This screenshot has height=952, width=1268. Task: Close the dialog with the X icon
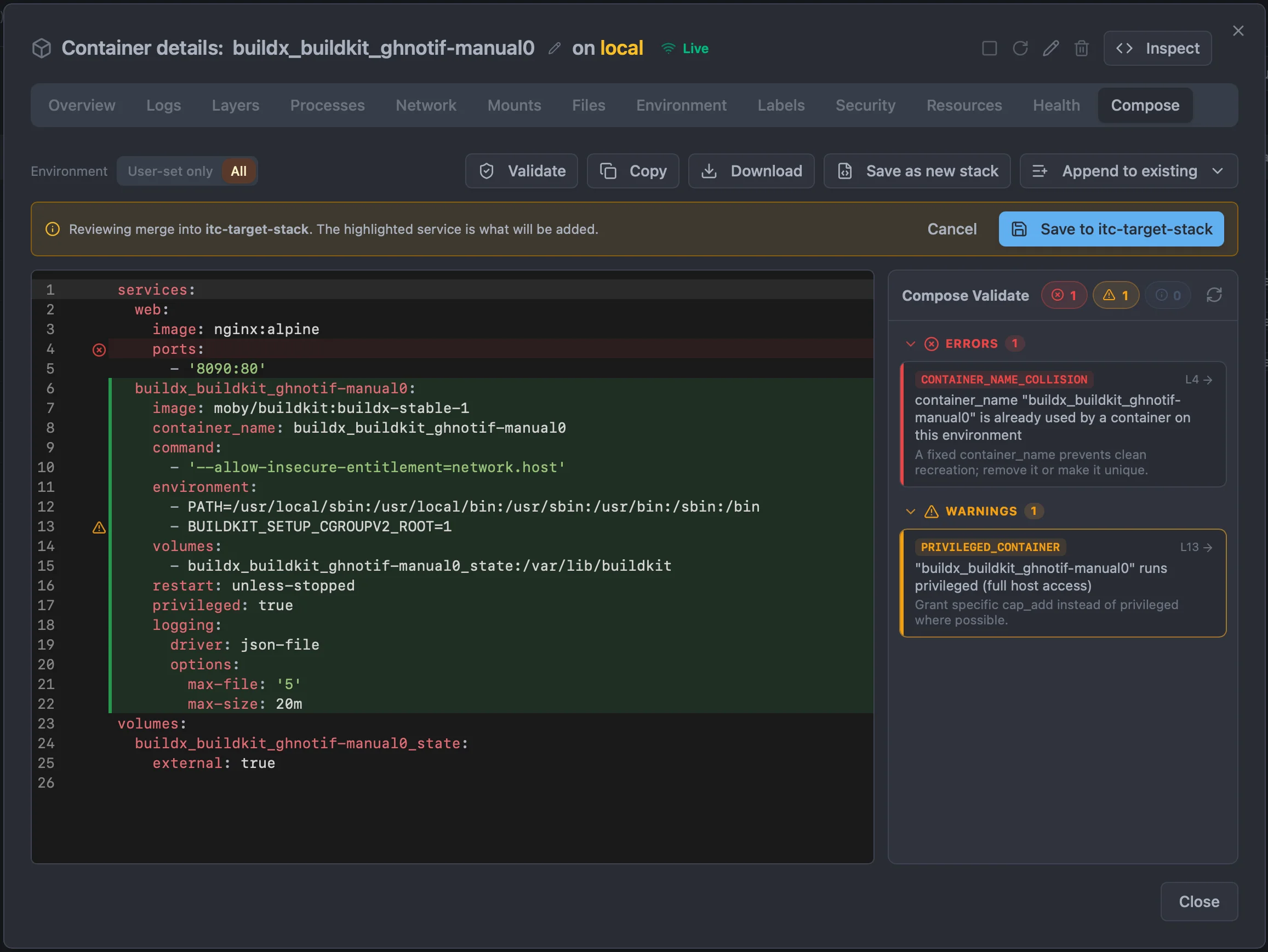tap(1238, 31)
